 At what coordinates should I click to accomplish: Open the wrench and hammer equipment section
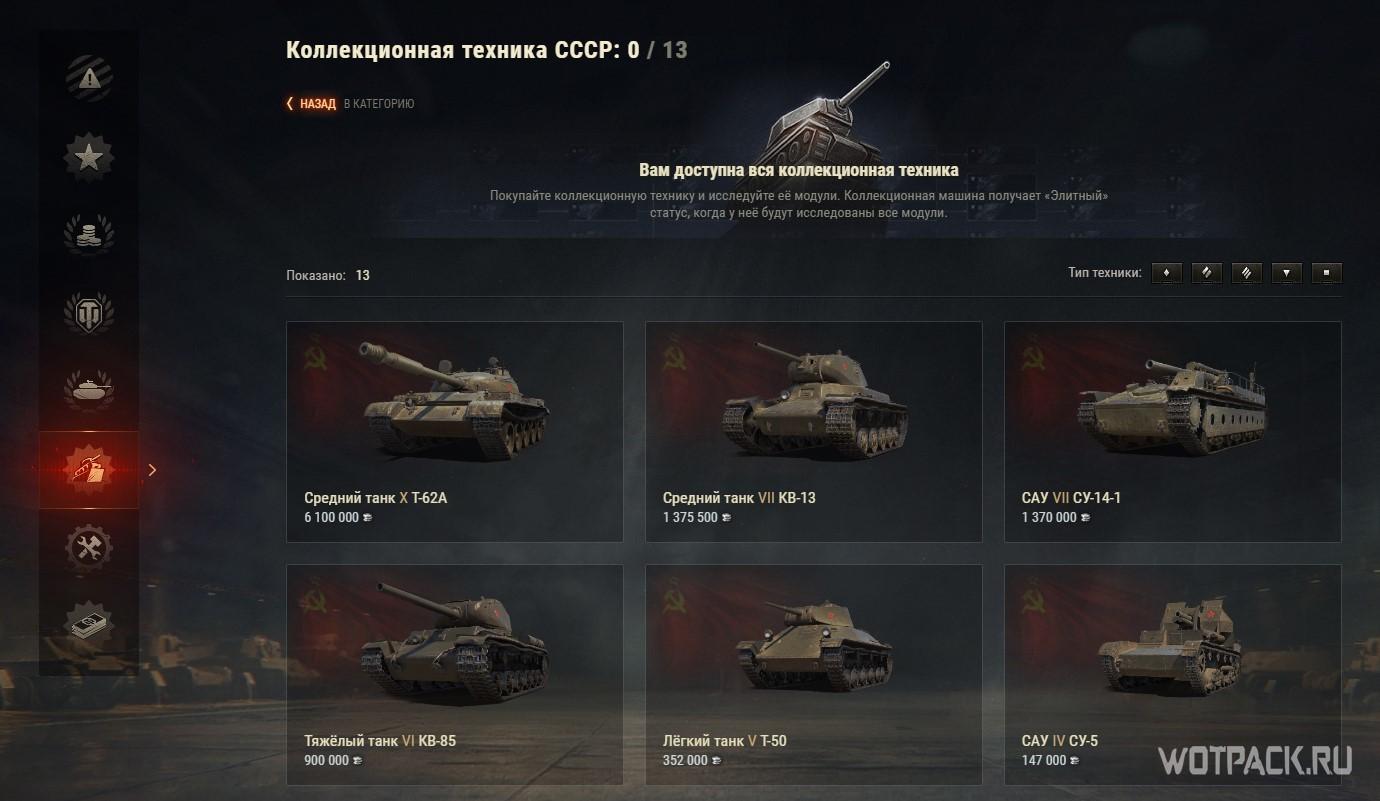click(89, 547)
